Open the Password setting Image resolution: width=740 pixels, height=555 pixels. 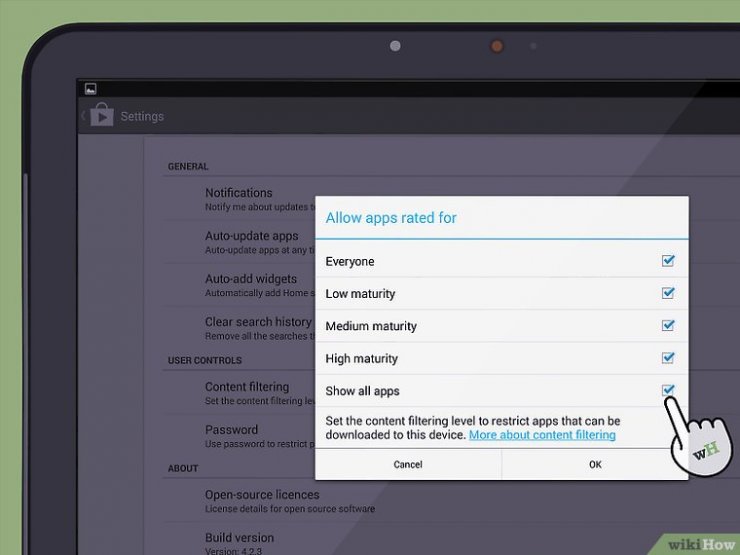pos(239,436)
